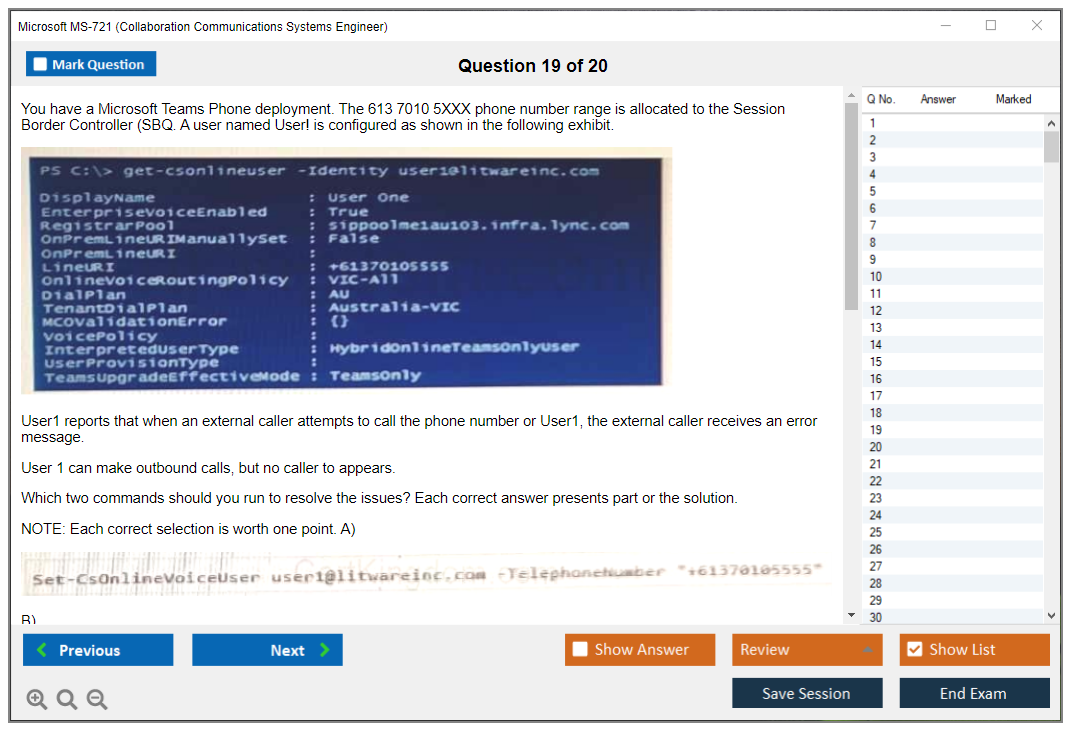The height and width of the screenshot is (735, 1075).
Task: Select question 28 in the list
Action: 954,583
